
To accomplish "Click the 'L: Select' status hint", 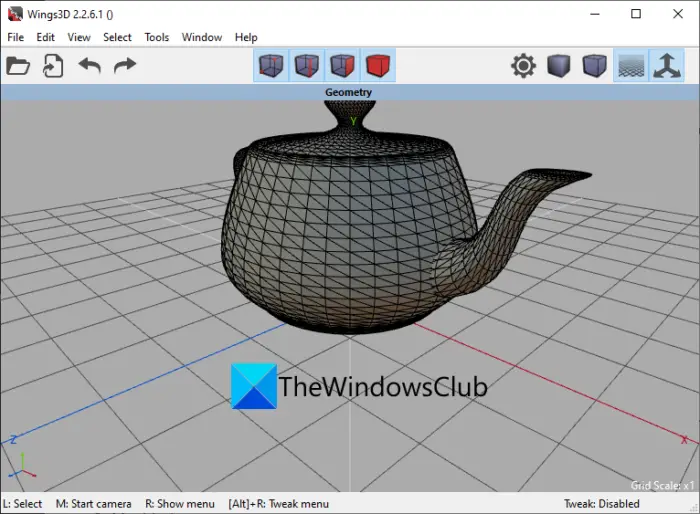I will pyautogui.click(x=22, y=504).
